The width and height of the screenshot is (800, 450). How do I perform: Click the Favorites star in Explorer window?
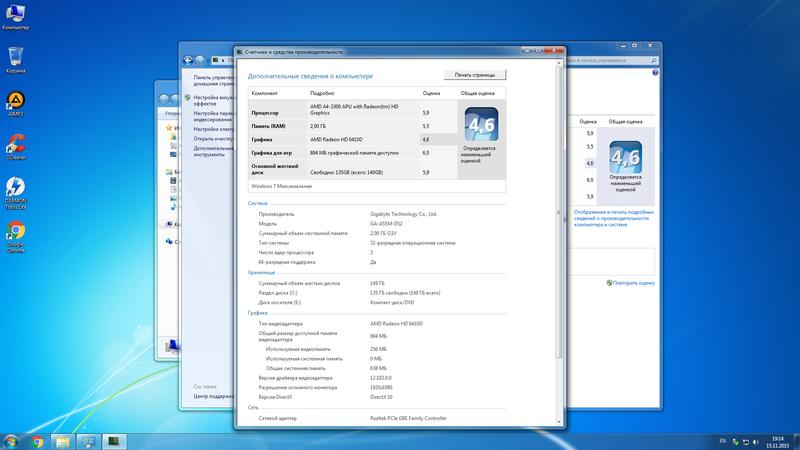169,128
